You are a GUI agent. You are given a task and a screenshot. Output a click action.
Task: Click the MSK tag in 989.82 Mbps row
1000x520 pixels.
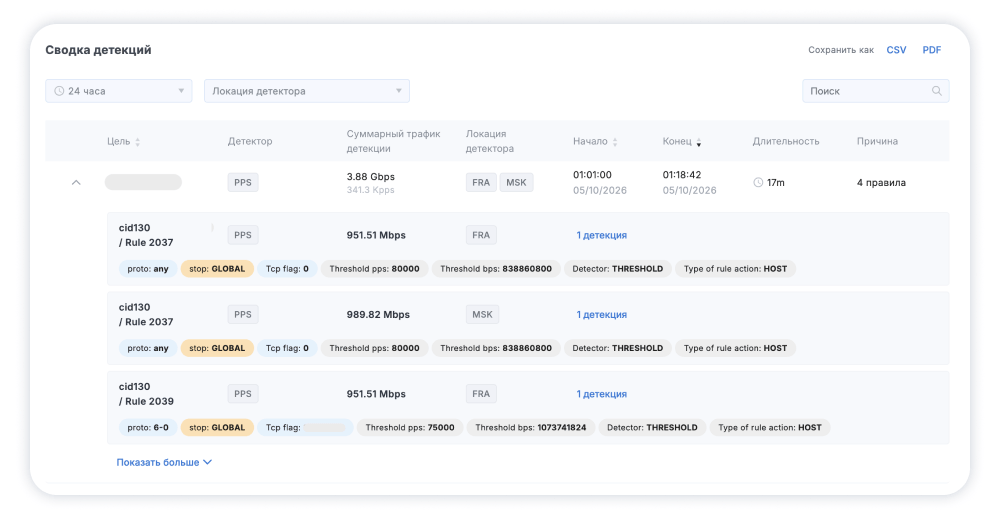tap(482, 315)
